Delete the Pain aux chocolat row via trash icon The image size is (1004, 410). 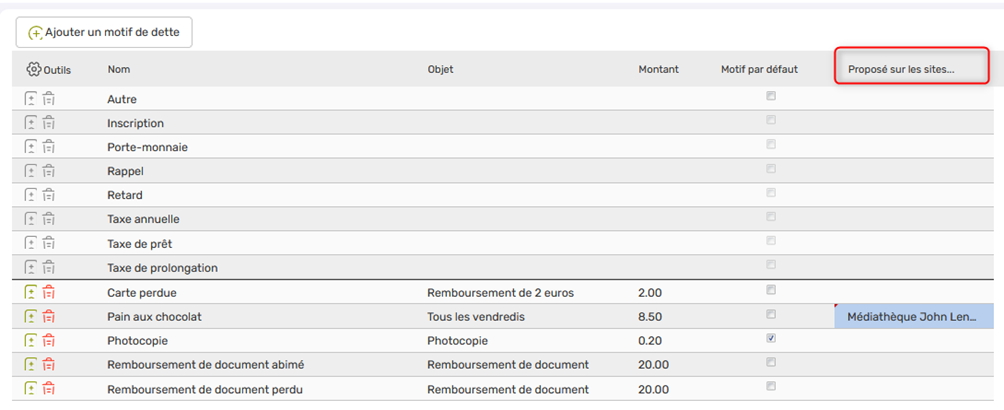[x=49, y=316]
